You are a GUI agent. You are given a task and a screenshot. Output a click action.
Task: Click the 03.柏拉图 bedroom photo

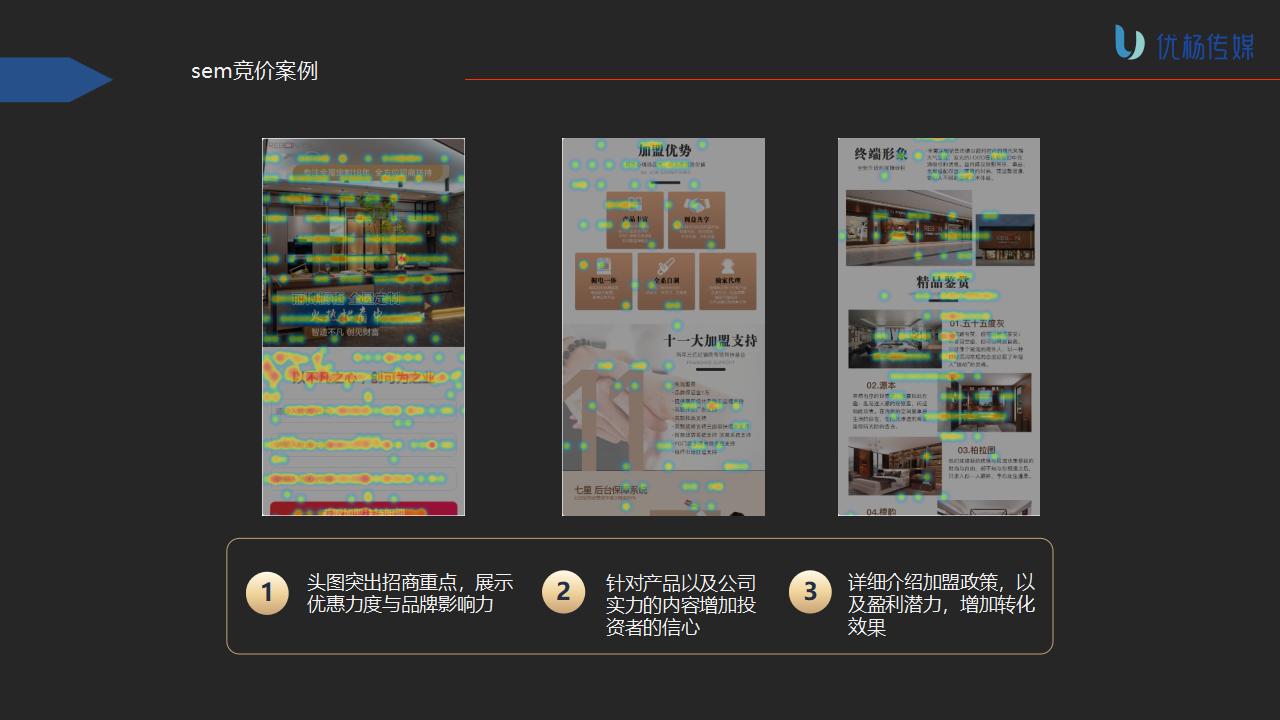896,466
